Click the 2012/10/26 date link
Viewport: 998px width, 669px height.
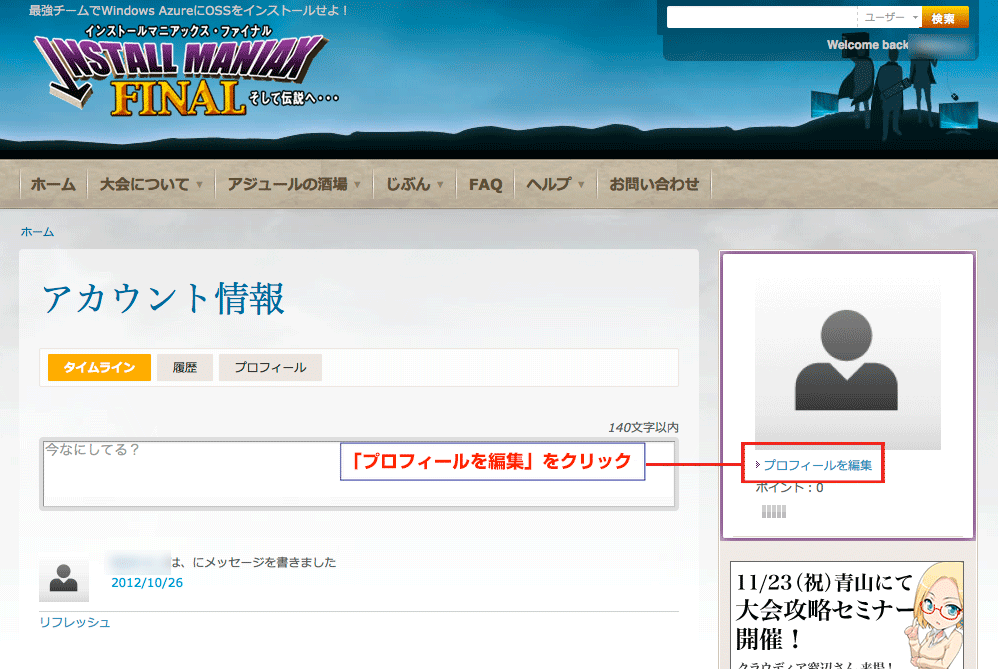click(x=147, y=582)
